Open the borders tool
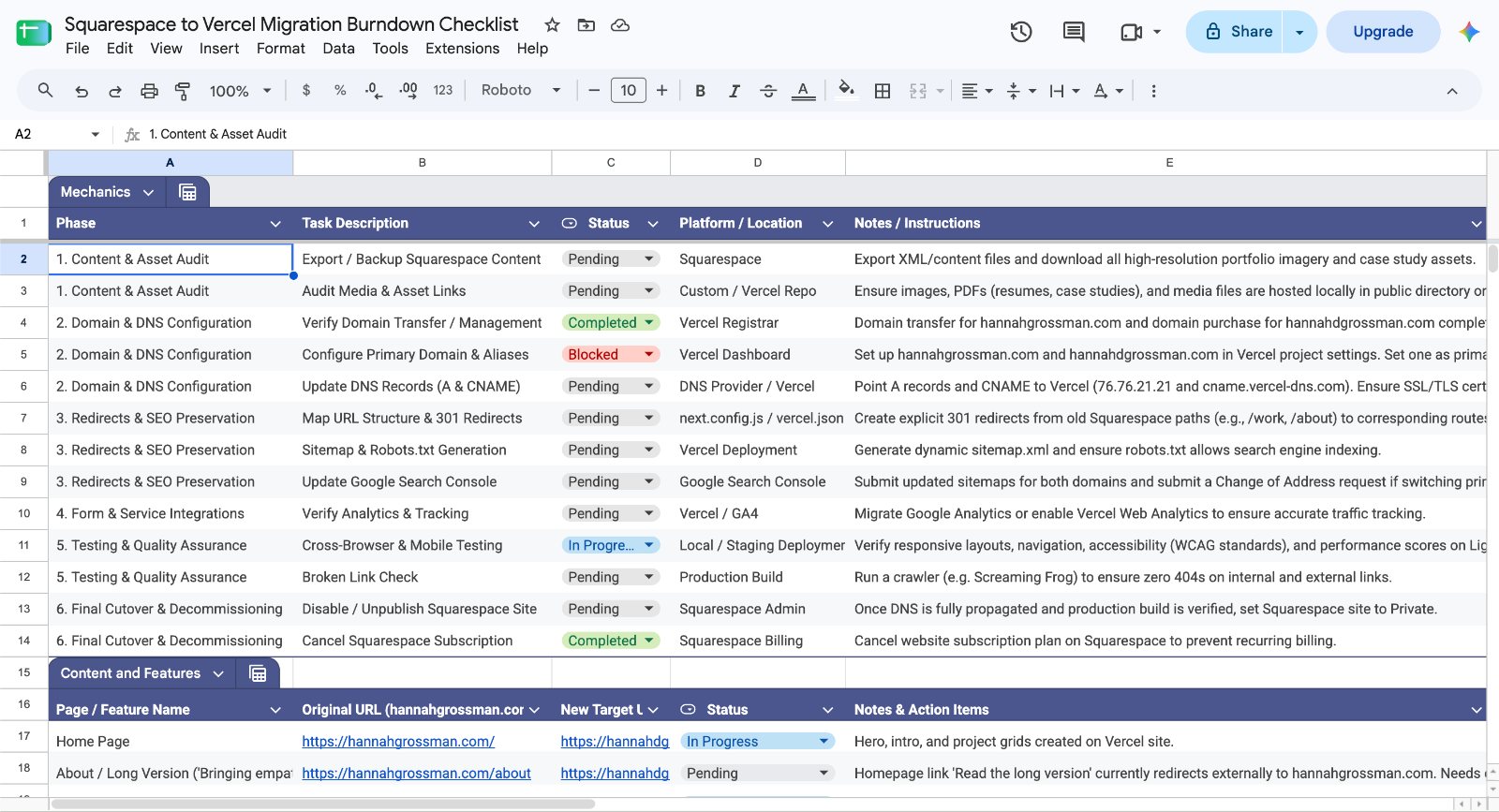The height and width of the screenshot is (812, 1499). [883, 91]
